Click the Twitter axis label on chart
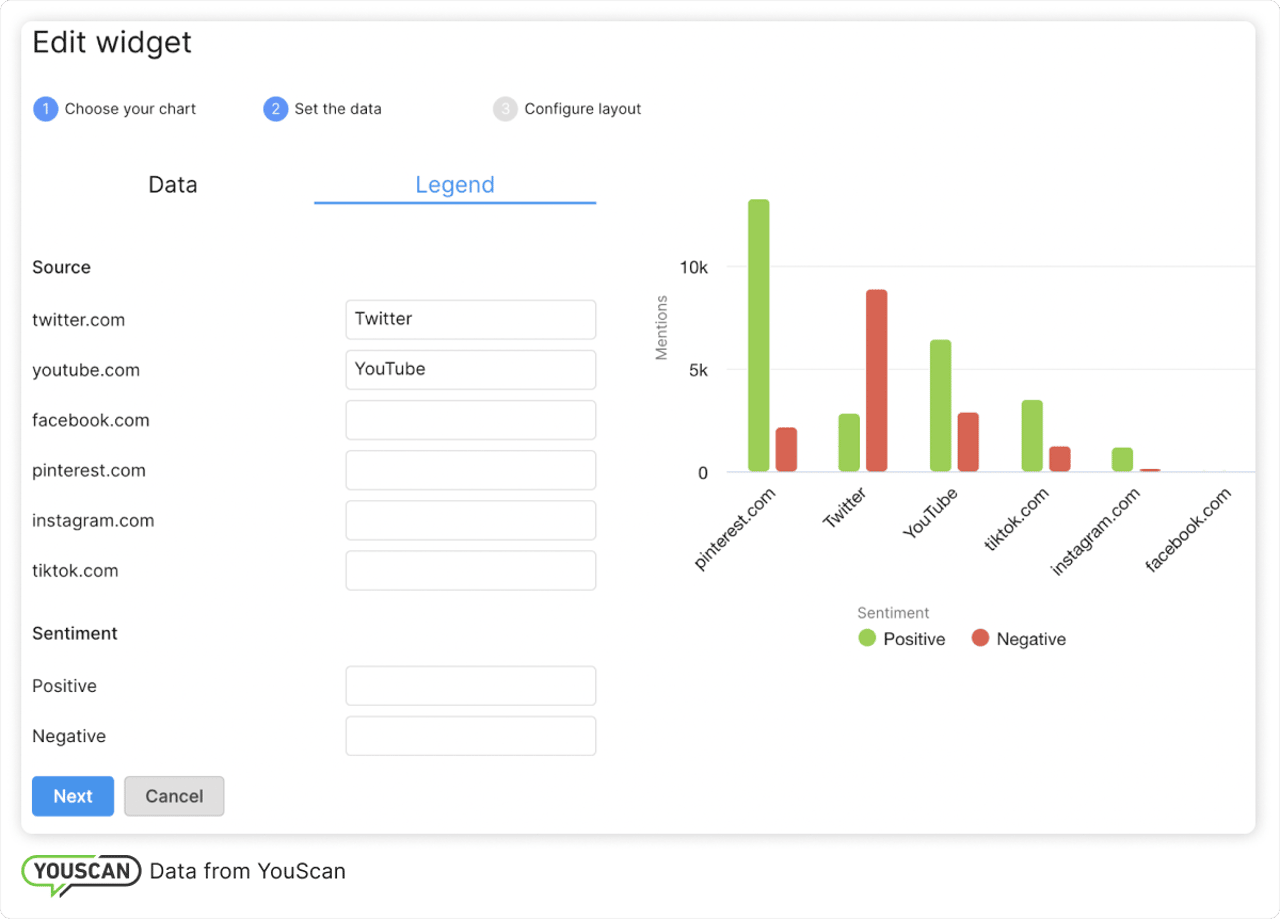 click(x=845, y=508)
